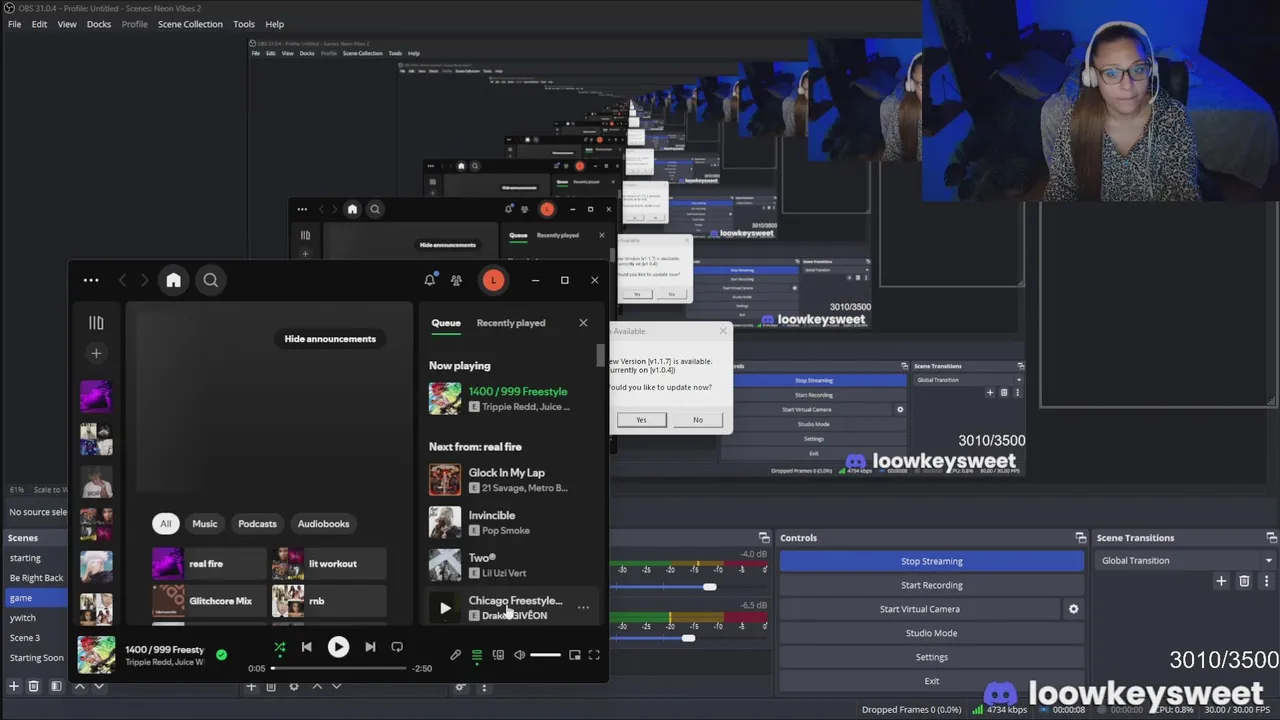
Task: Skip to previous track in Spotify
Action: [307, 647]
